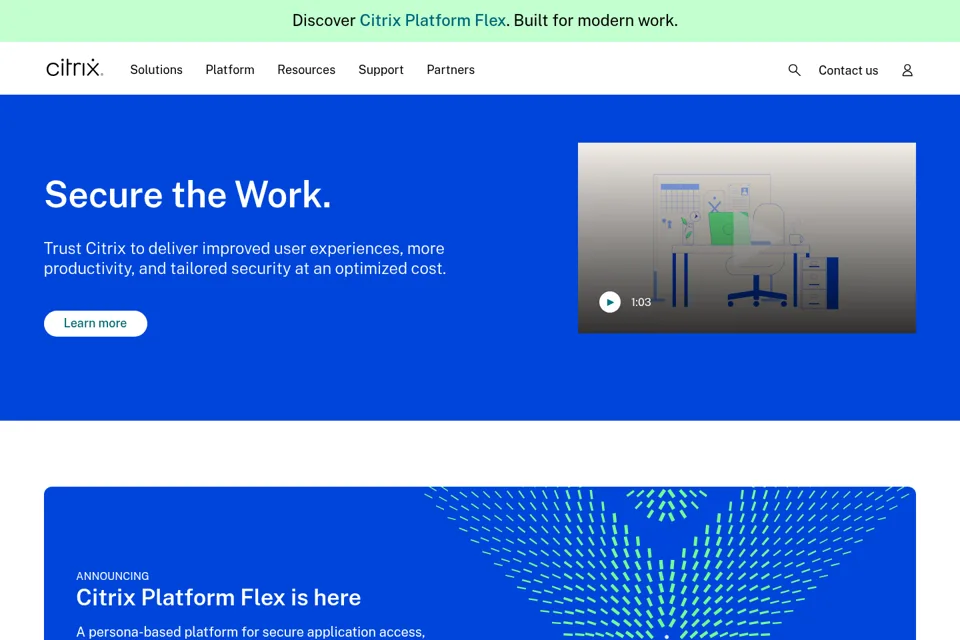
Task: Click the 'Trust Citrix to deliver' paragraph
Action: click(x=245, y=258)
